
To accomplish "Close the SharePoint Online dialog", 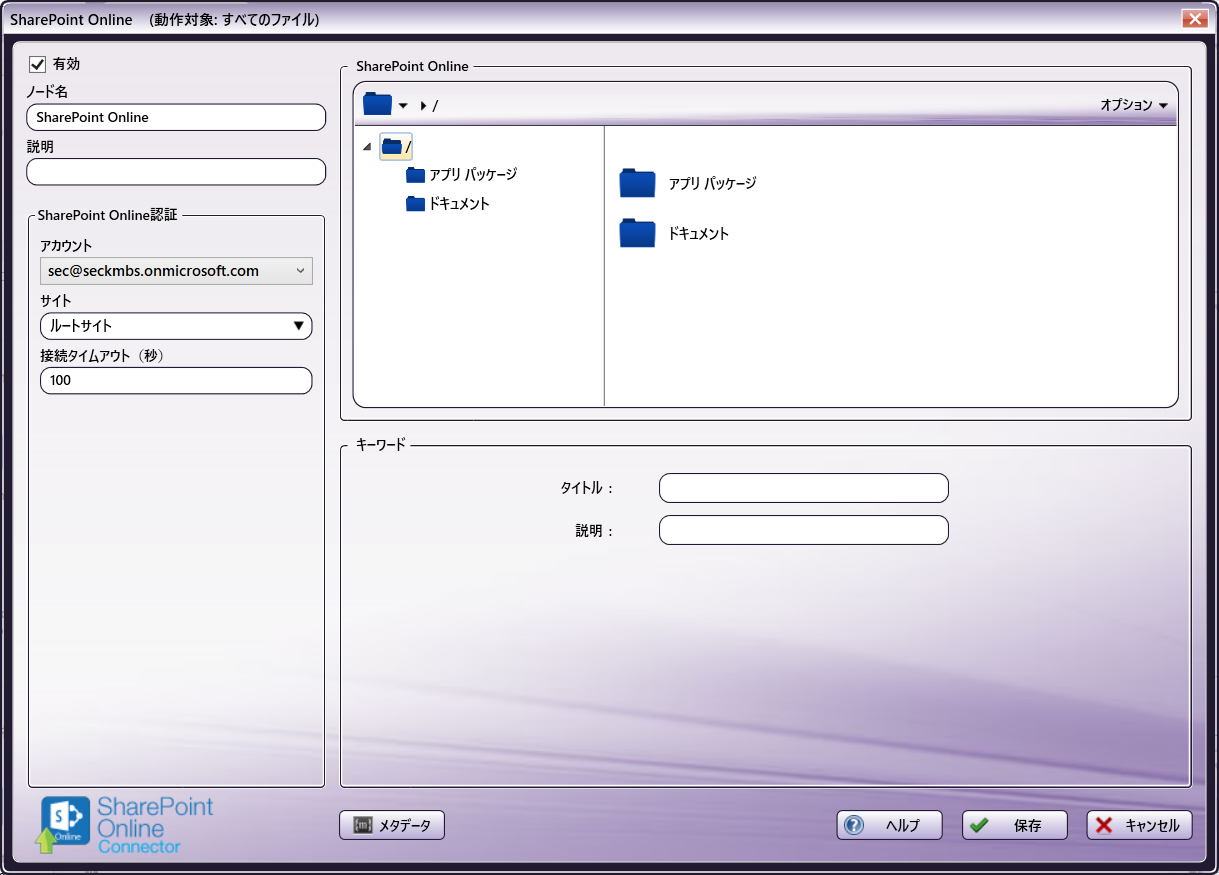I will pyautogui.click(x=1194, y=18).
